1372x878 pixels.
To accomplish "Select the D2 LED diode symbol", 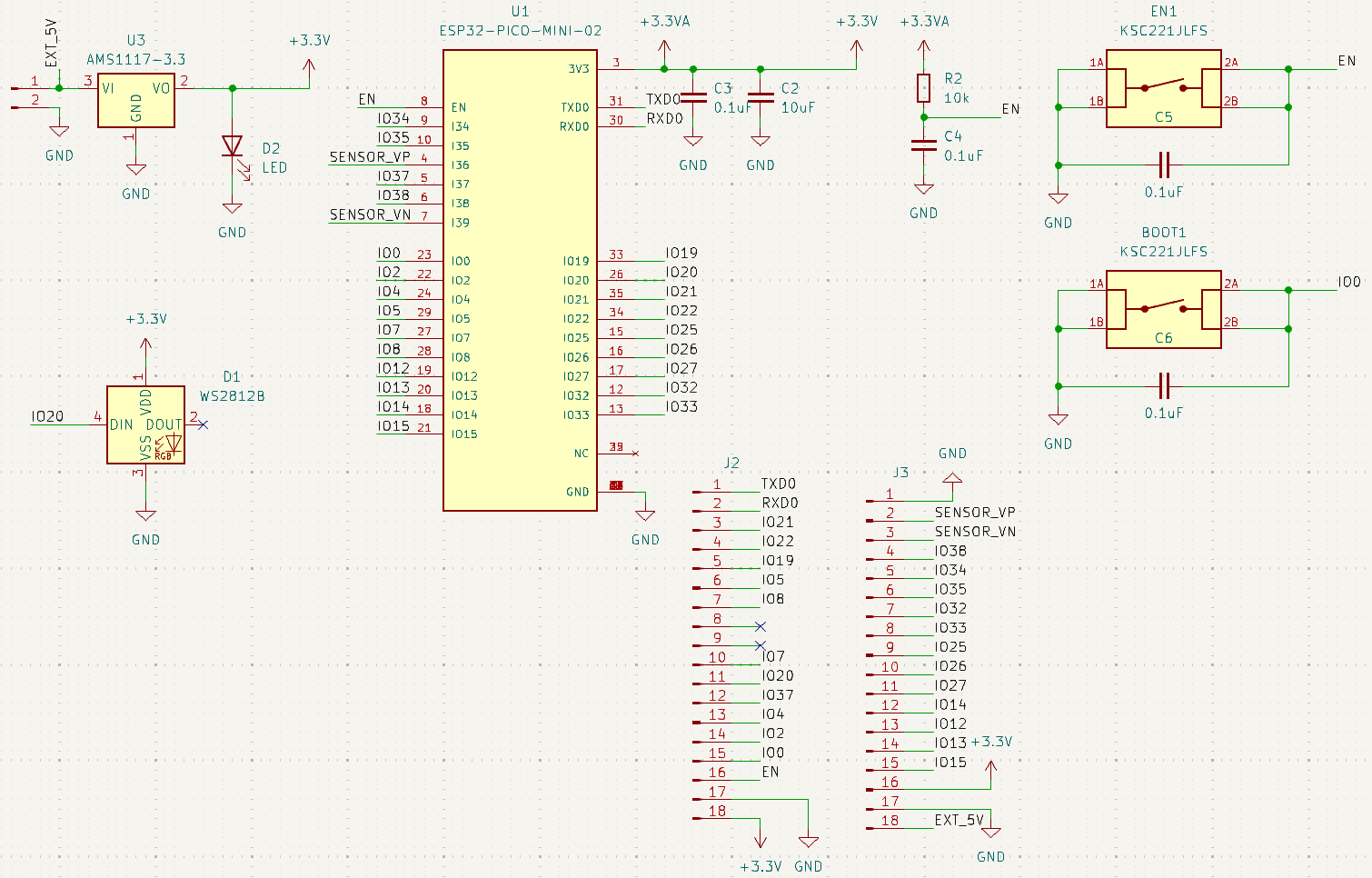I will 233,146.
